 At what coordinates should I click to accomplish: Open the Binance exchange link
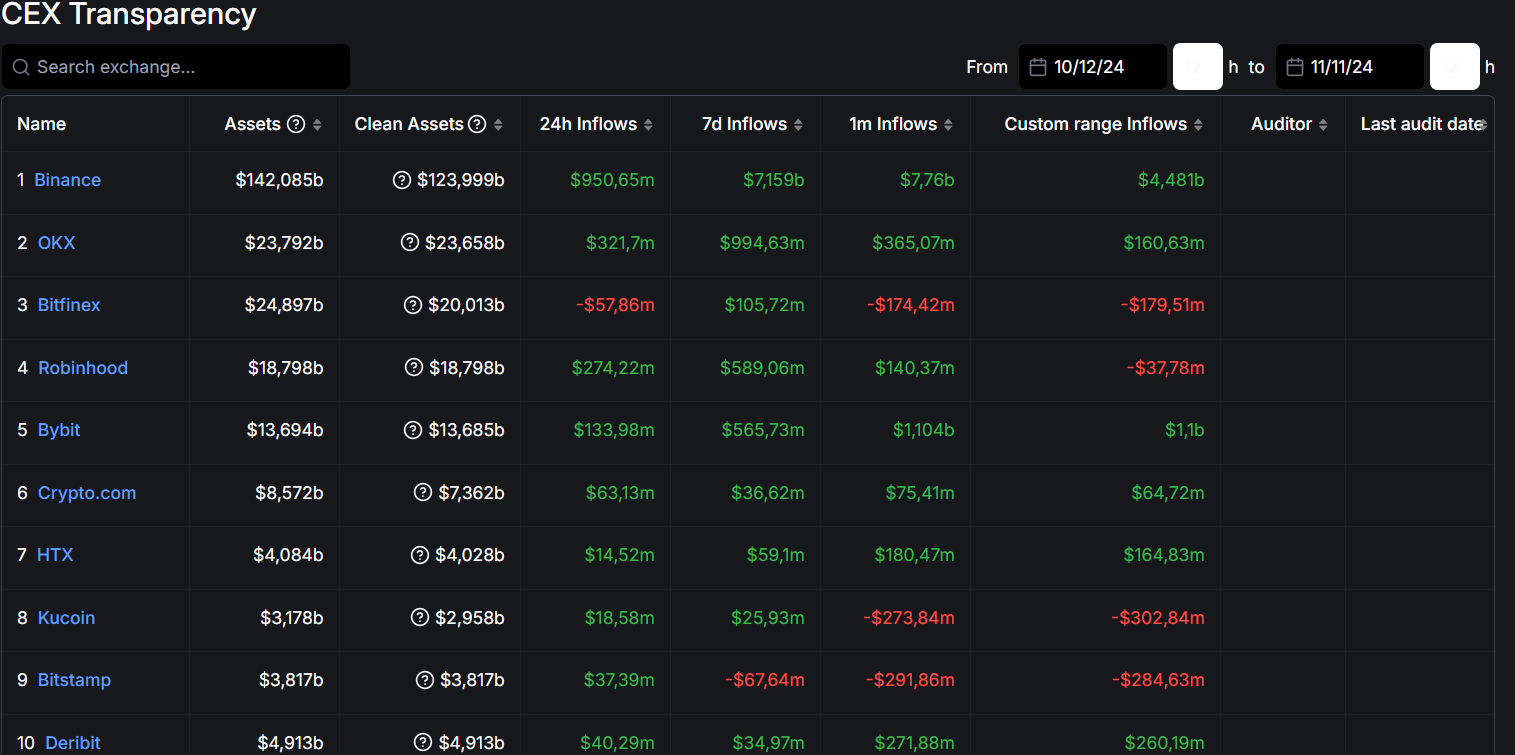68,180
